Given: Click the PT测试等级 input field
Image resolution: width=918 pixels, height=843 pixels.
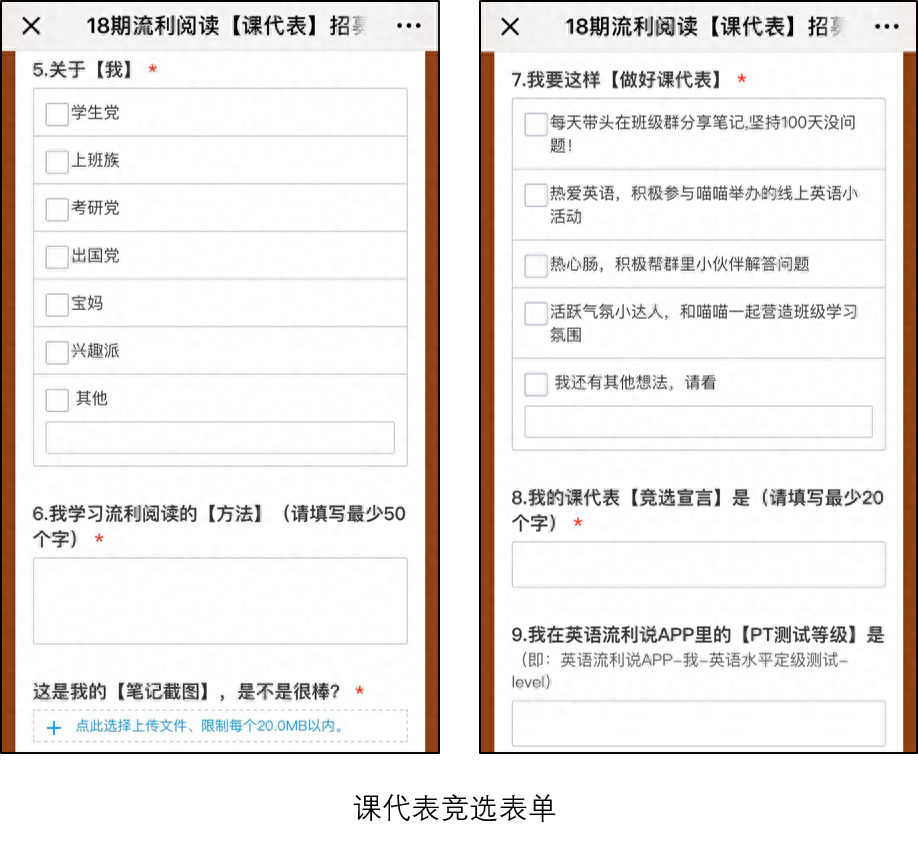Looking at the screenshot, I should (698, 723).
